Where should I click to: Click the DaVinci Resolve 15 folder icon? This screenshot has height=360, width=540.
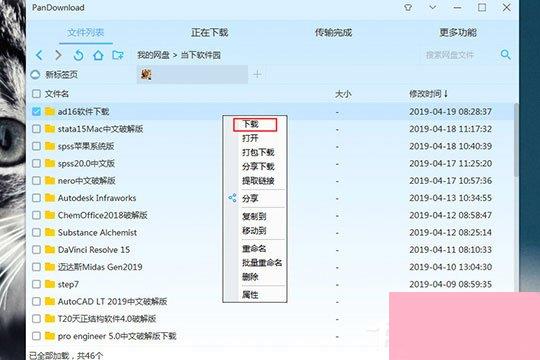(50, 249)
